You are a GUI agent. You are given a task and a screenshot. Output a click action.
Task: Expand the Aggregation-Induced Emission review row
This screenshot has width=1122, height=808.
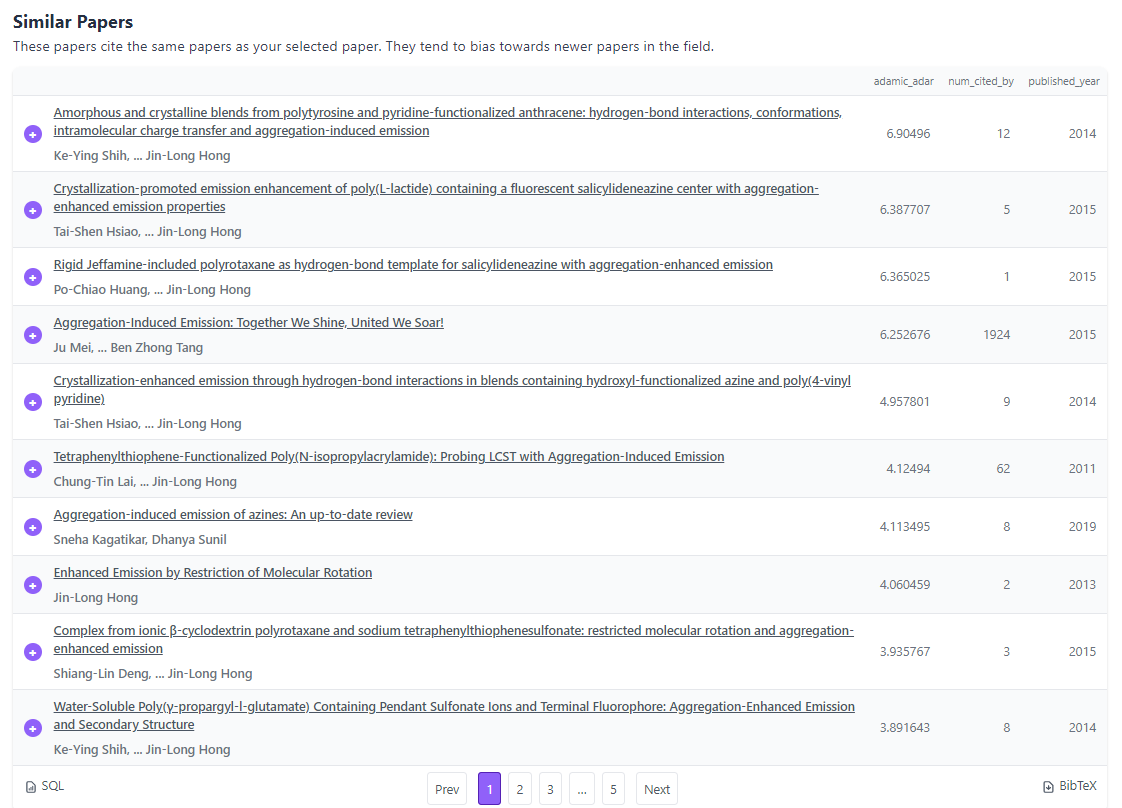coord(32,334)
